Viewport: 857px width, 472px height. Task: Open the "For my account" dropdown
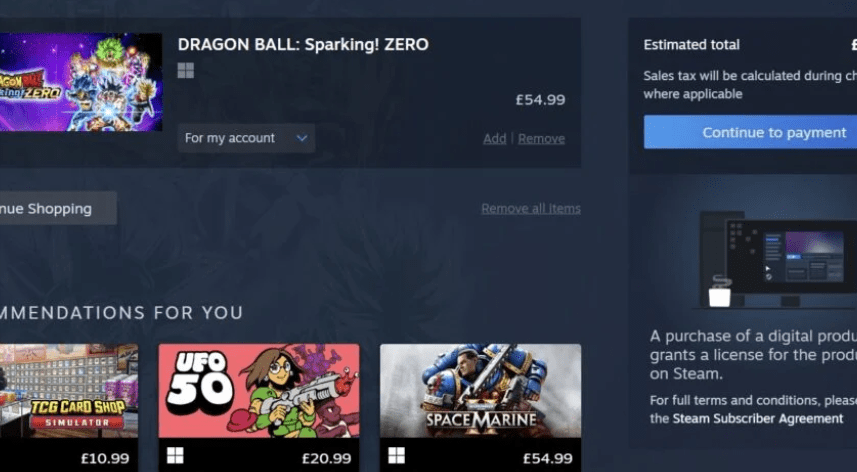246,138
